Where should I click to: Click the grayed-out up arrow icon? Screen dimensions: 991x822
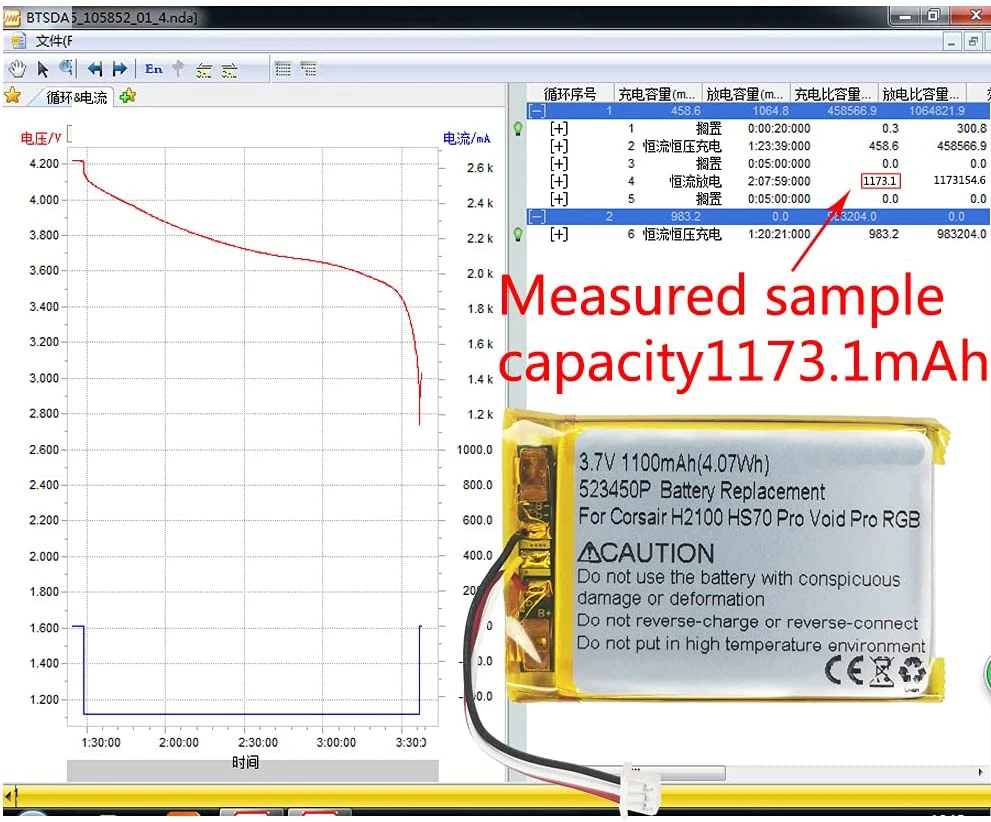pos(178,68)
